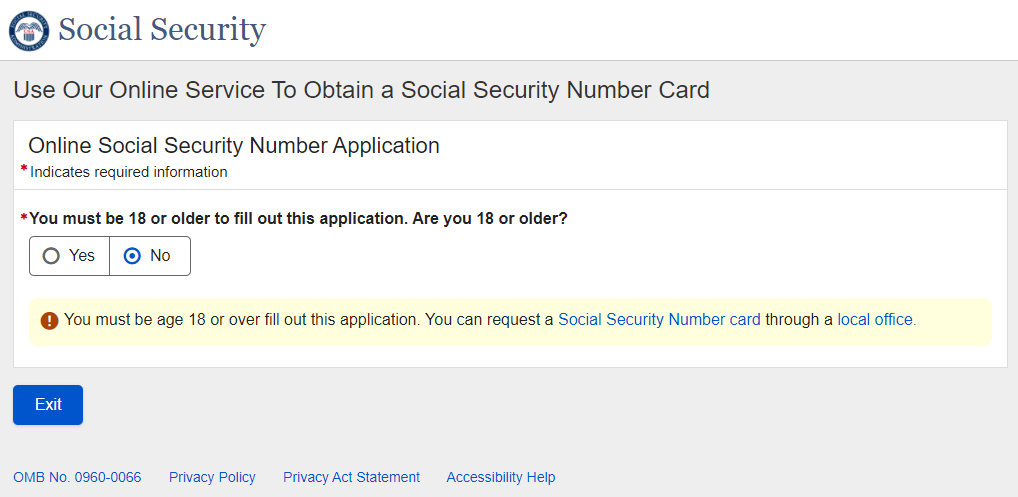Viewport: 1018px width, 497px height.
Task: Open the Social Security Number card link
Action: coord(659,320)
